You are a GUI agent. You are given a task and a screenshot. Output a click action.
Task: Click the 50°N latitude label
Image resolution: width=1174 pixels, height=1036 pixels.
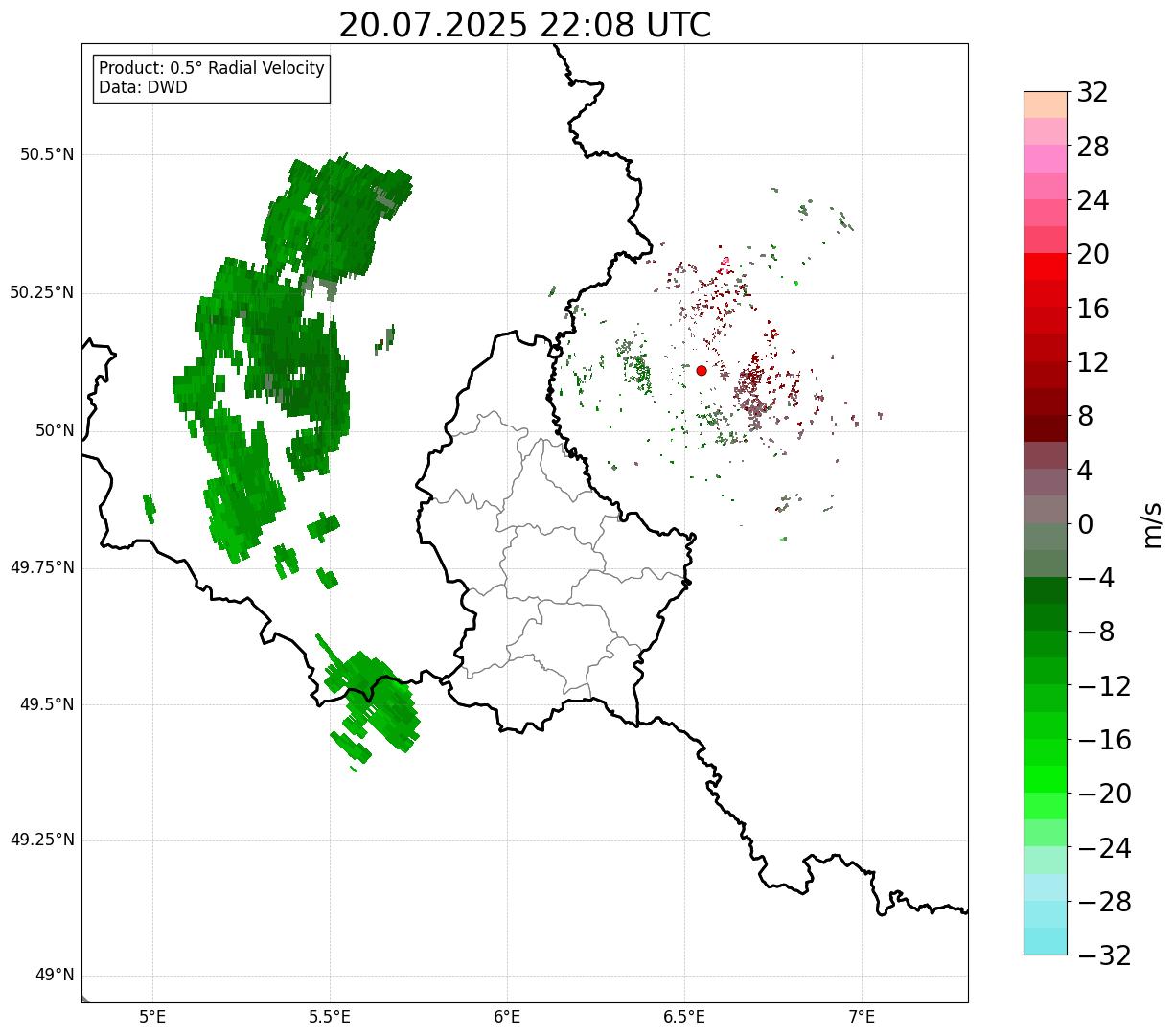(55, 430)
